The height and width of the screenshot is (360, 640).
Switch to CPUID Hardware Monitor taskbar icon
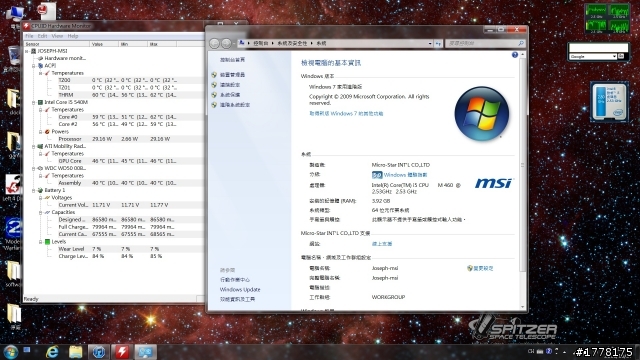[x=122, y=351]
